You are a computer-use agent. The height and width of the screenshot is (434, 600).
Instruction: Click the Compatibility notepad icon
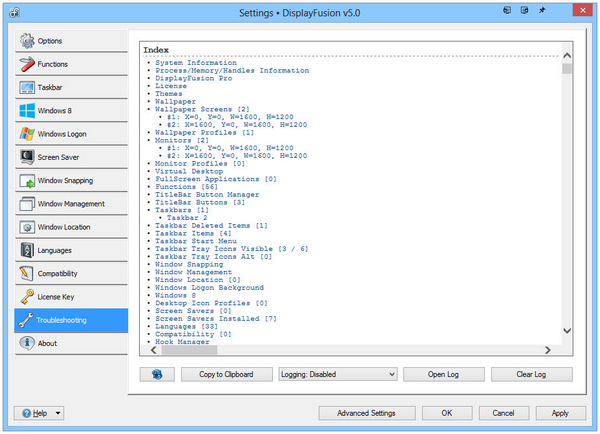[x=27, y=273]
